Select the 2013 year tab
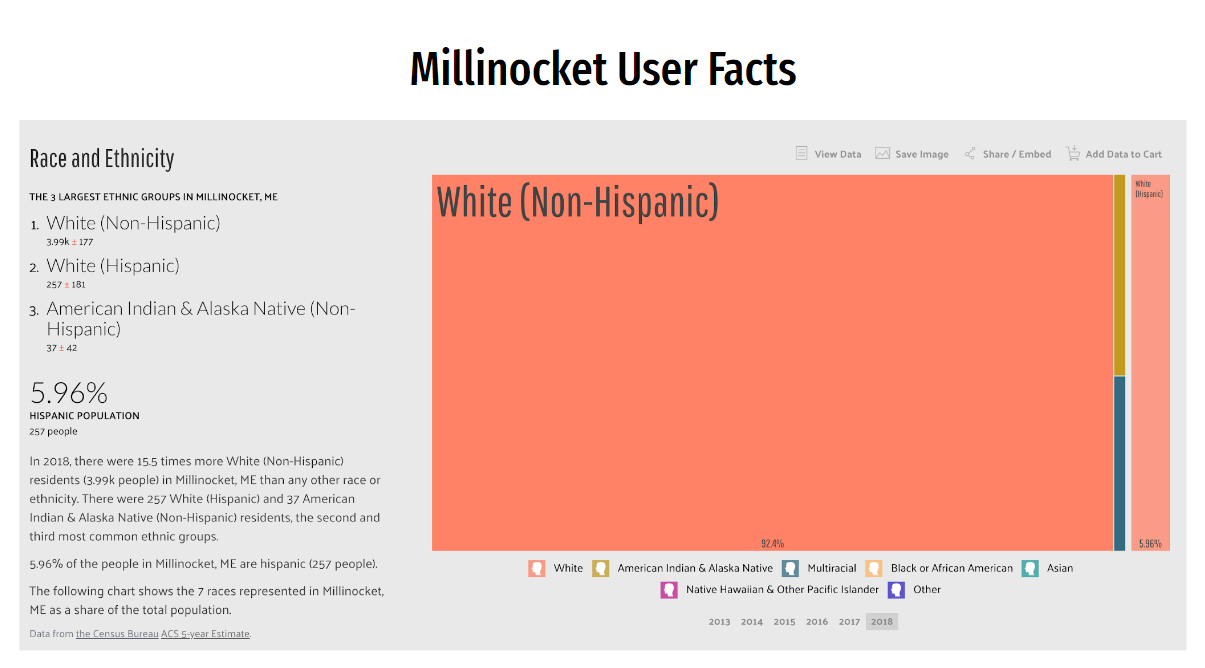 (719, 622)
